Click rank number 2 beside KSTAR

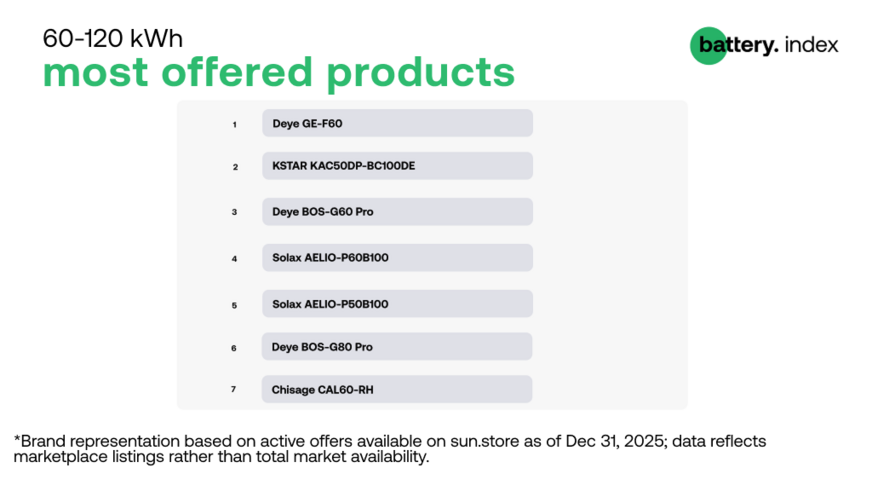[x=235, y=167]
